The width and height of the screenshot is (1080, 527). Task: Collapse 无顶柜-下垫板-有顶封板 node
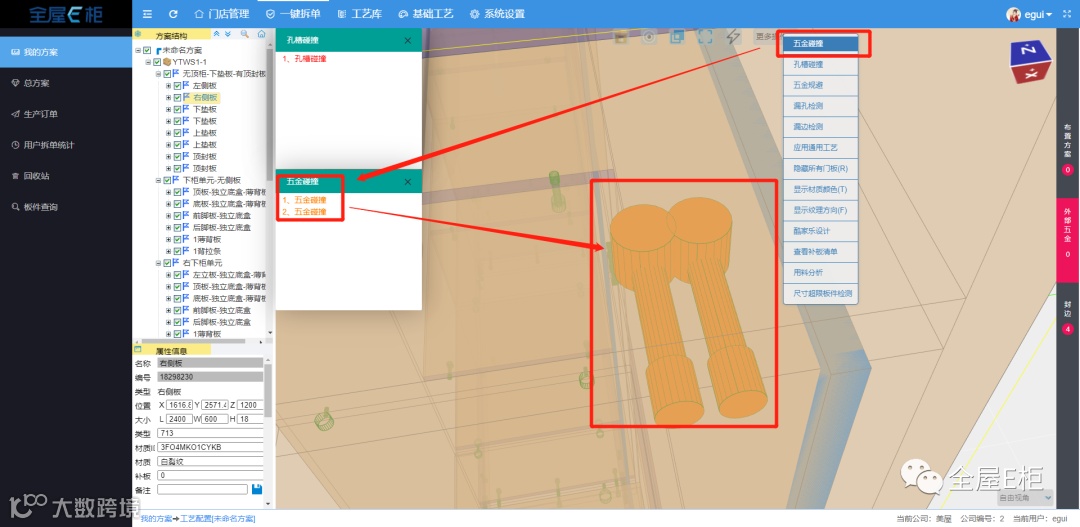click(x=158, y=74)
